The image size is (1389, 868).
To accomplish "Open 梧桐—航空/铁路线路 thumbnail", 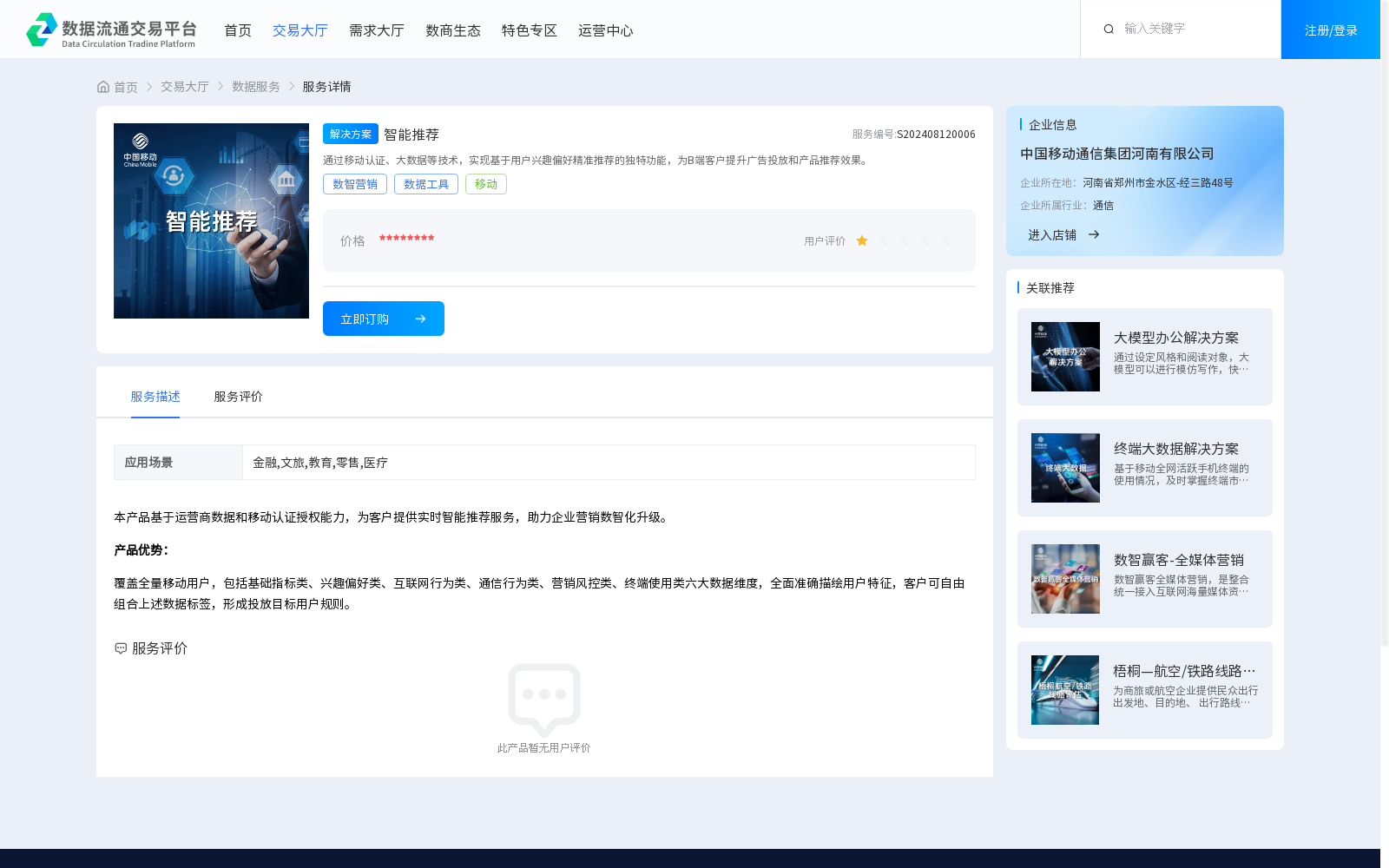I will click(x=1065, y=690).
